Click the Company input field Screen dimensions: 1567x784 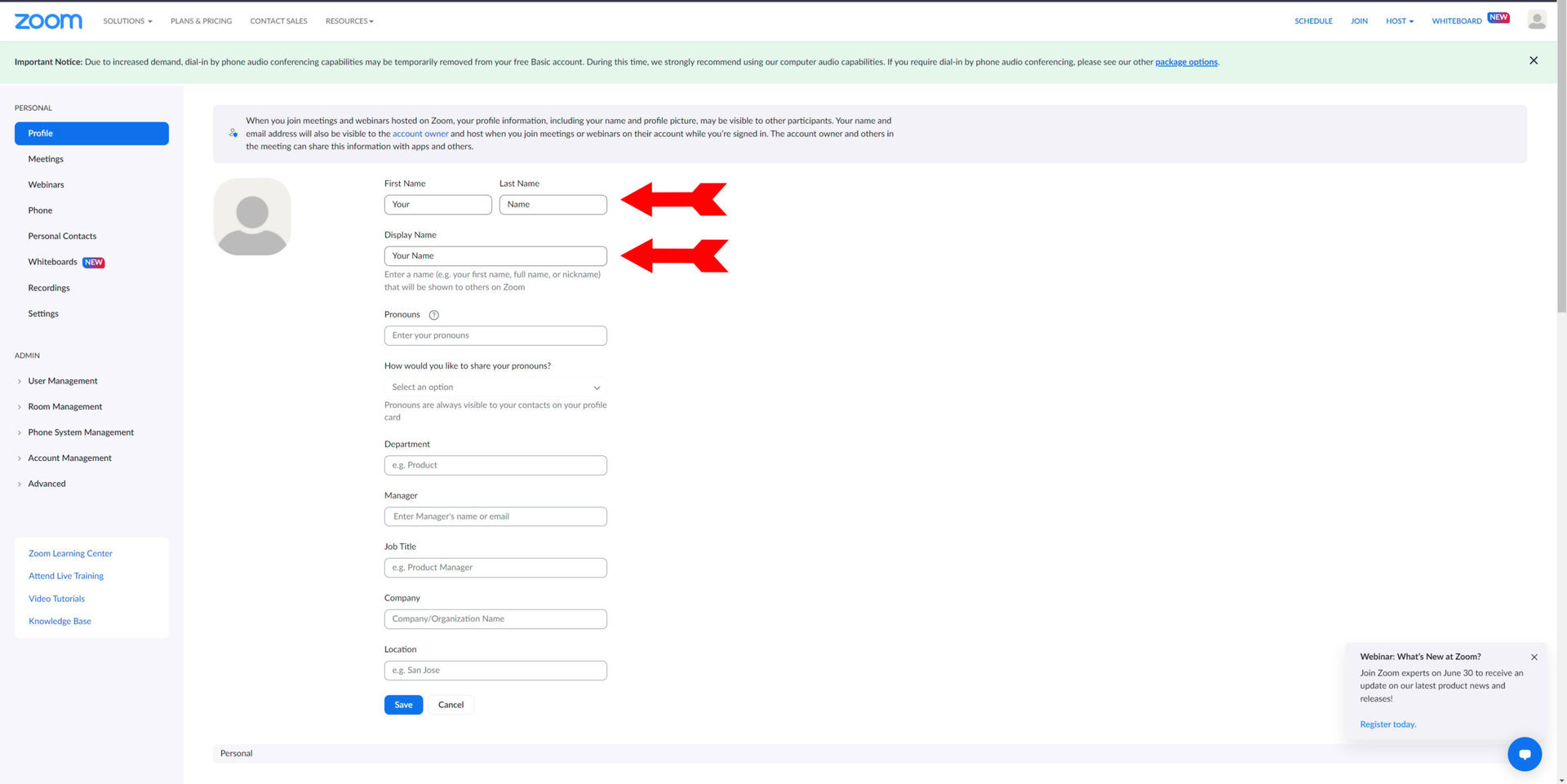pos(495,619)
